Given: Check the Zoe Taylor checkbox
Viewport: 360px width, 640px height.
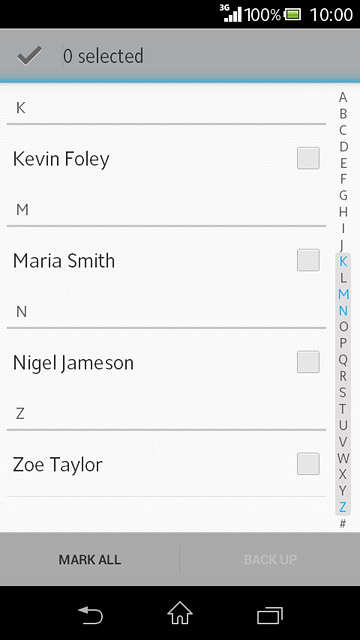Looking at the screenshot, I should coord(308,464).
